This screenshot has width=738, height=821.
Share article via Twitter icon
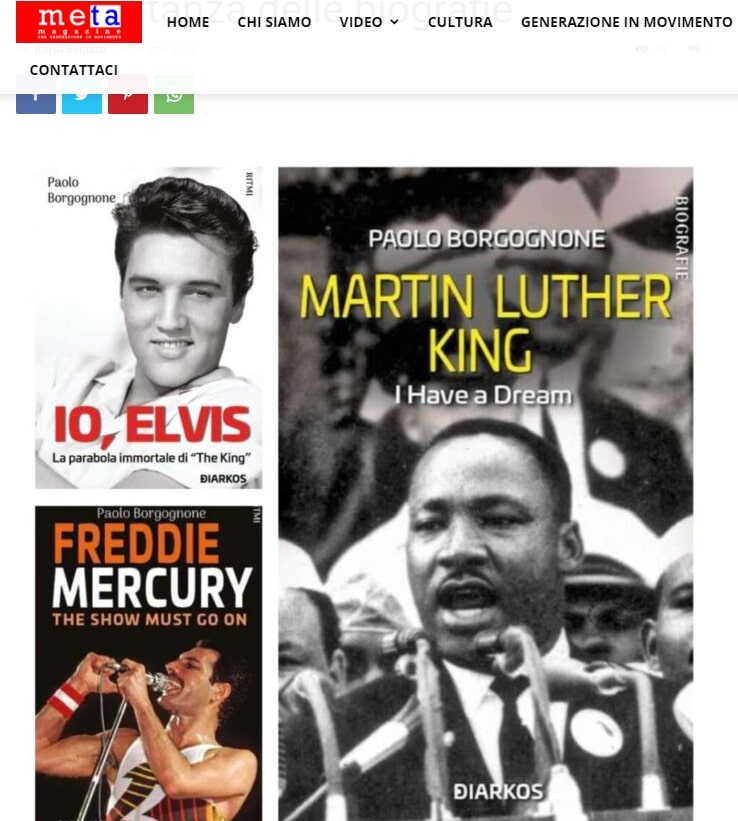[x=82, y=94]
